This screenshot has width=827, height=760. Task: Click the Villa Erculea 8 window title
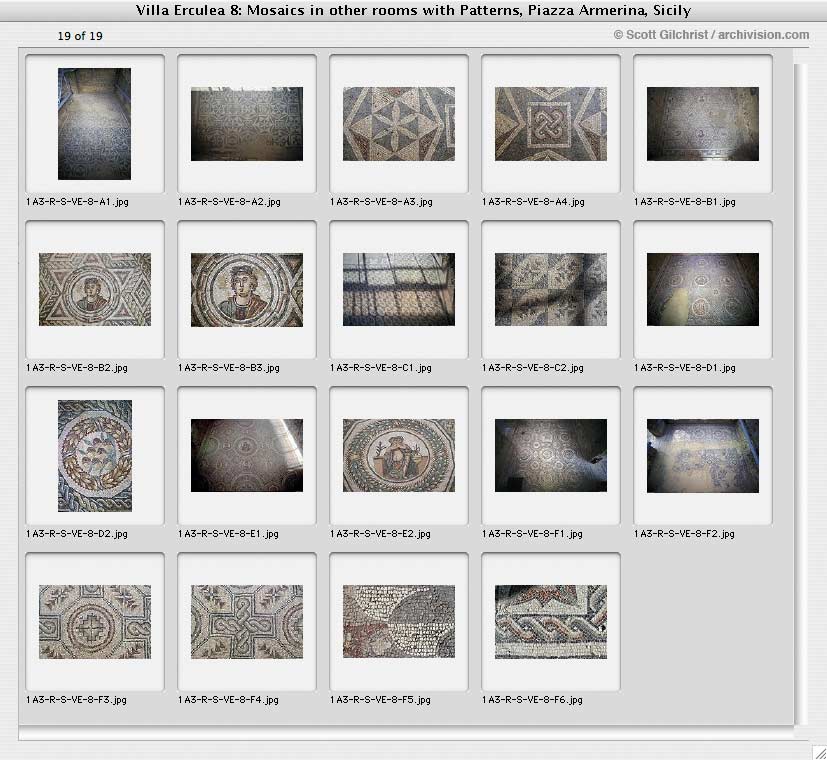click(x=414, y=10)
